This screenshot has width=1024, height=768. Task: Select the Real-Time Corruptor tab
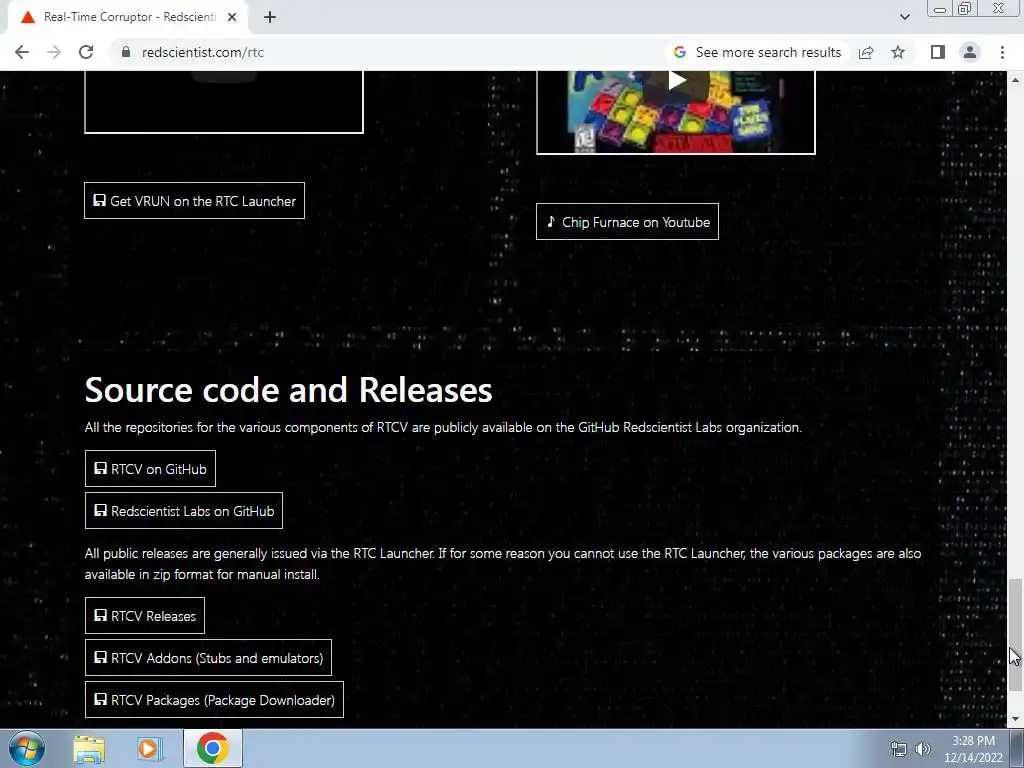click(x=127, y=17)
